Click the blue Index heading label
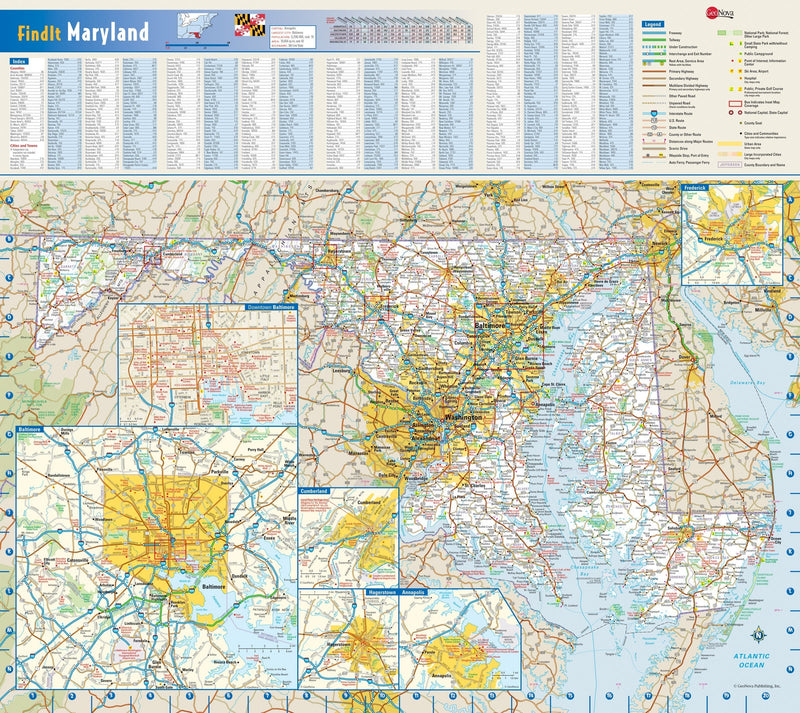Image resolution: width=800 pixels, height=713 pixels. point(18,61)
